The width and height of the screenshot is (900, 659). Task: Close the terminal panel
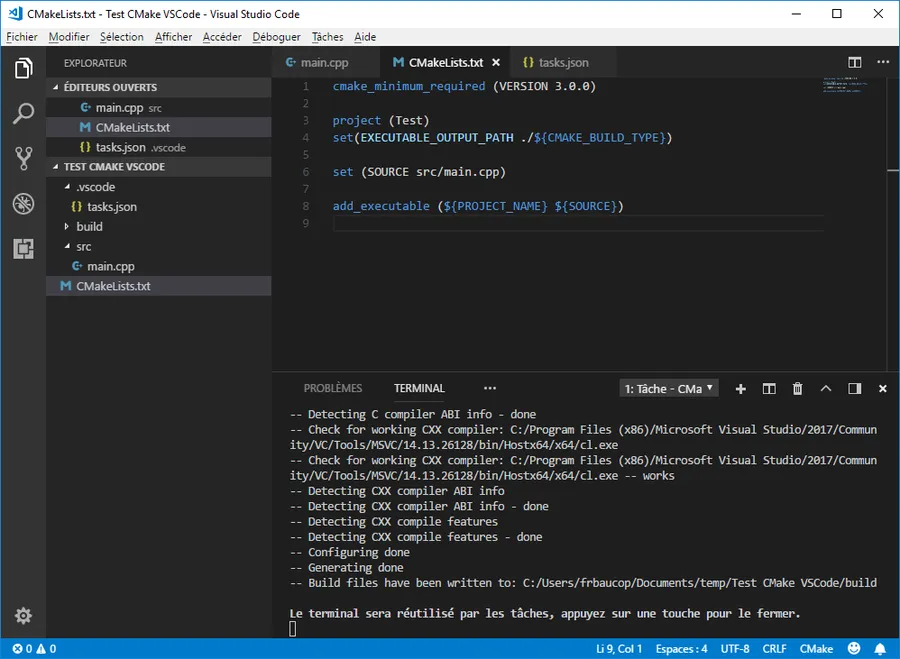[883, 389]
